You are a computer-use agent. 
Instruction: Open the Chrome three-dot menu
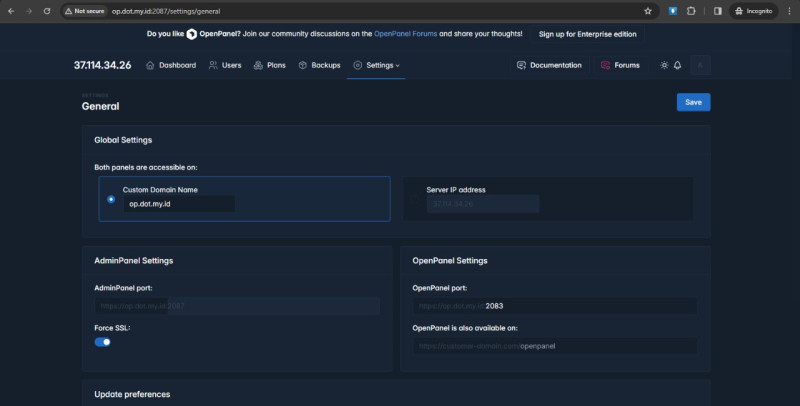tap(787, 11)
